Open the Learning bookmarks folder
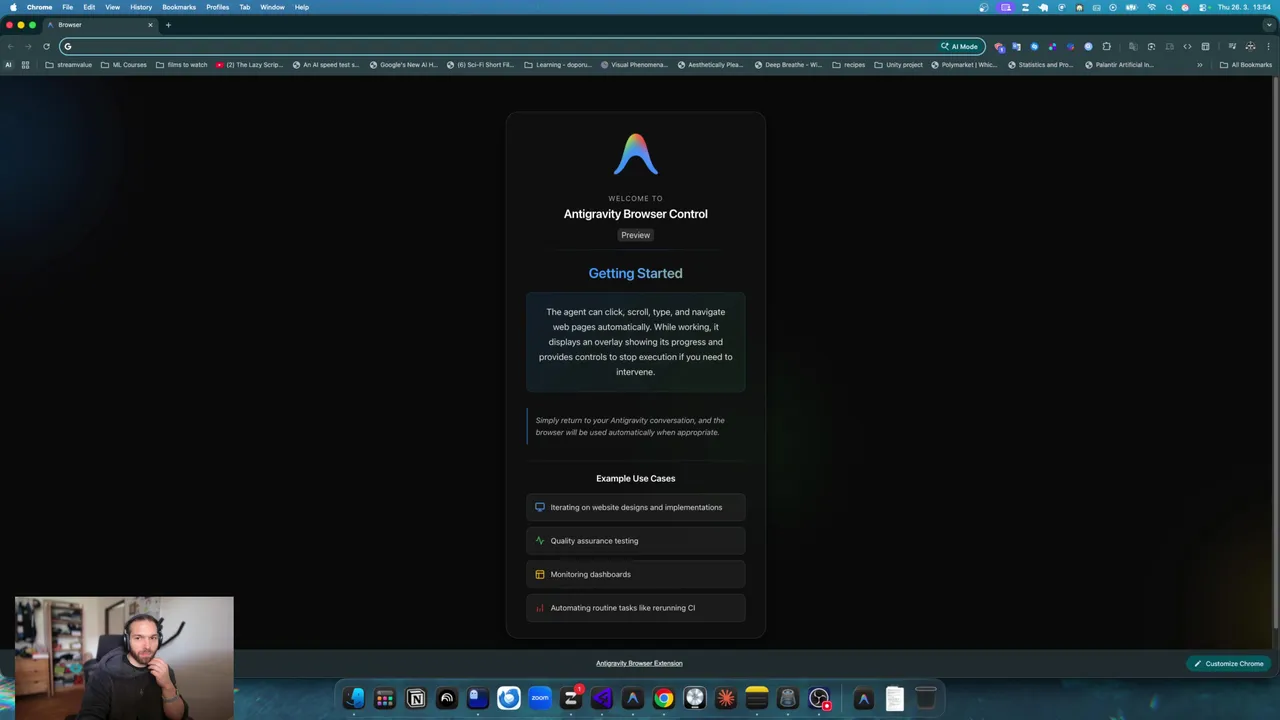Screen dimensions: 1280x720 tap(558, 65)
